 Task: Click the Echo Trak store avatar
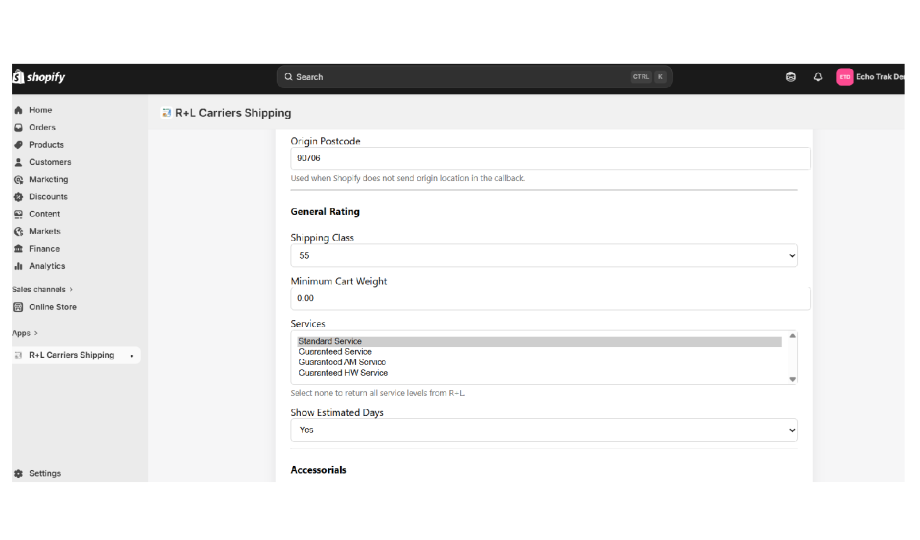coord(845,77)
